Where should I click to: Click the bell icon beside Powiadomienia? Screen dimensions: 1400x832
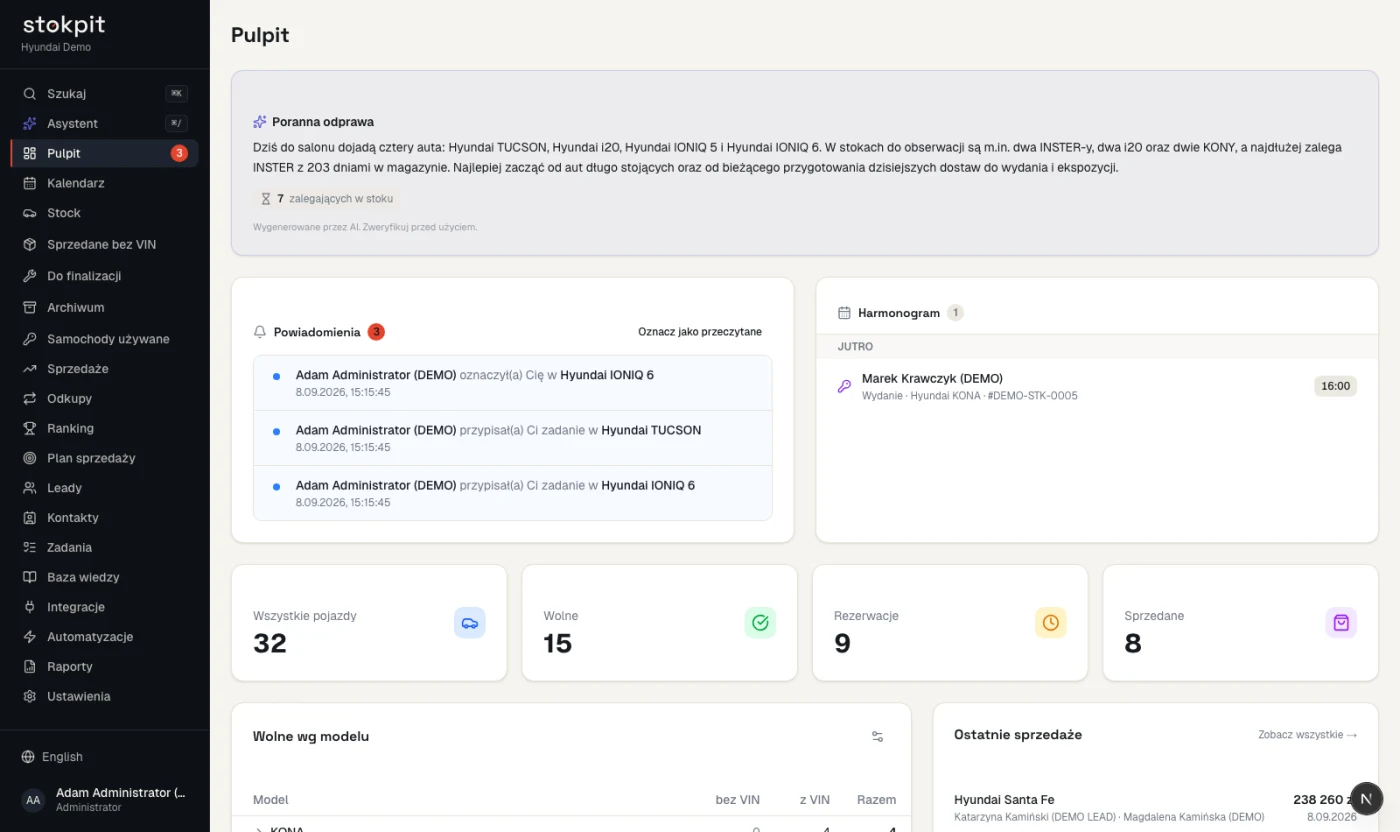point(260,332)
